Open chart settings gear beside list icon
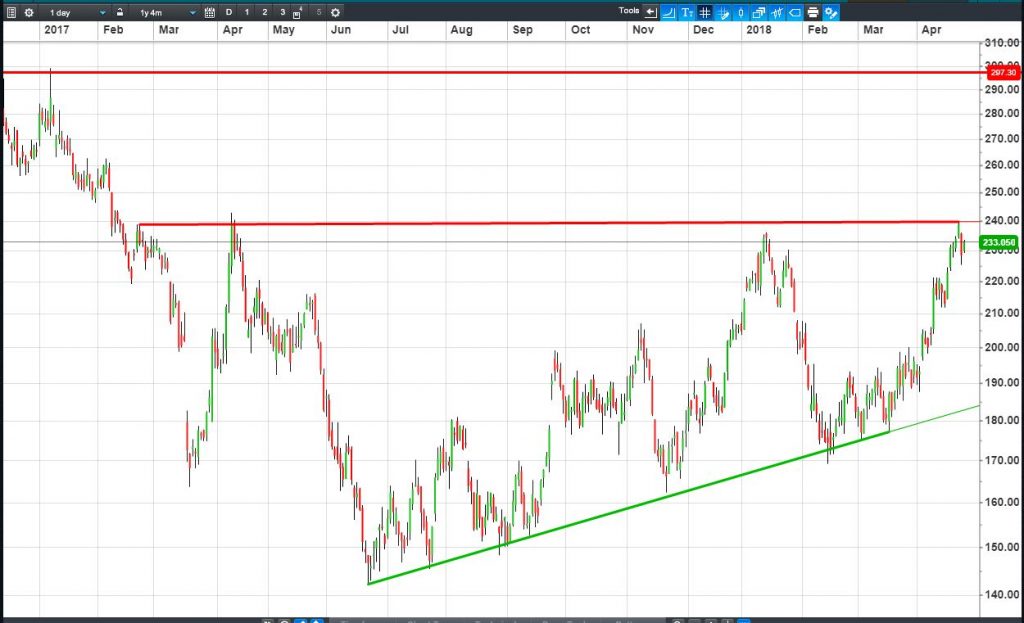 [x=29, y=12]
